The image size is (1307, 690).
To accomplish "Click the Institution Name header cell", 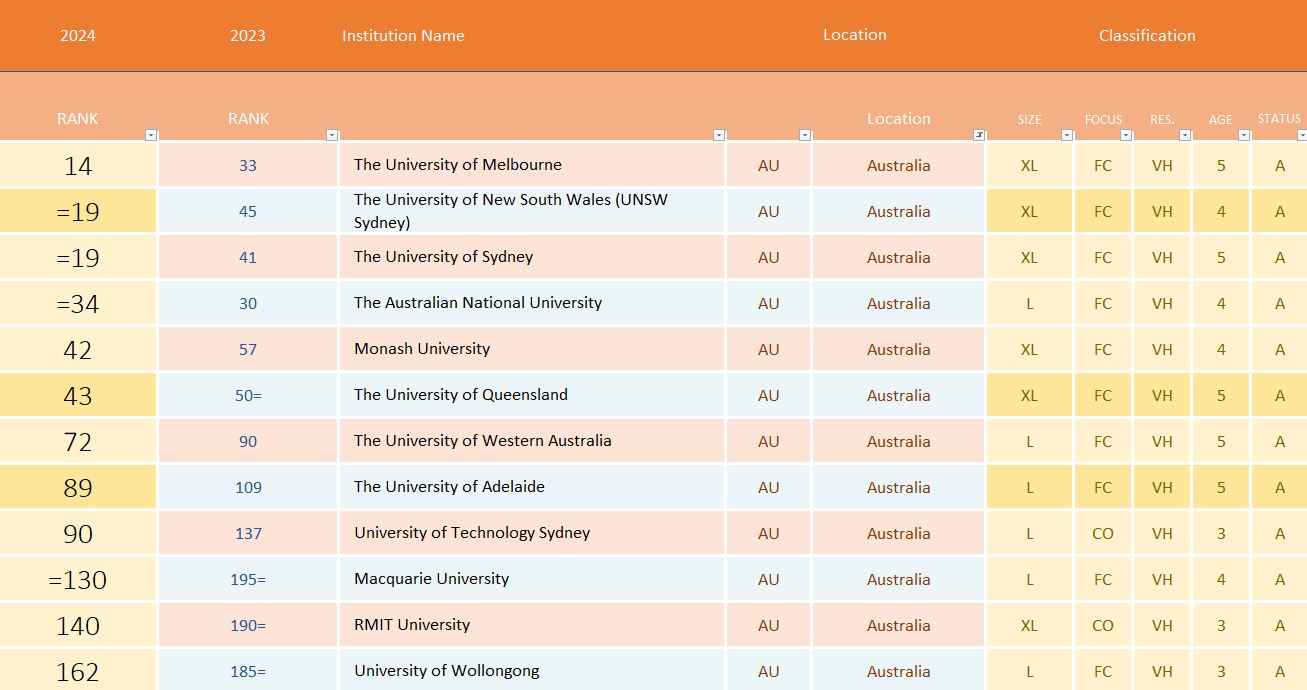I will [403, 36].
